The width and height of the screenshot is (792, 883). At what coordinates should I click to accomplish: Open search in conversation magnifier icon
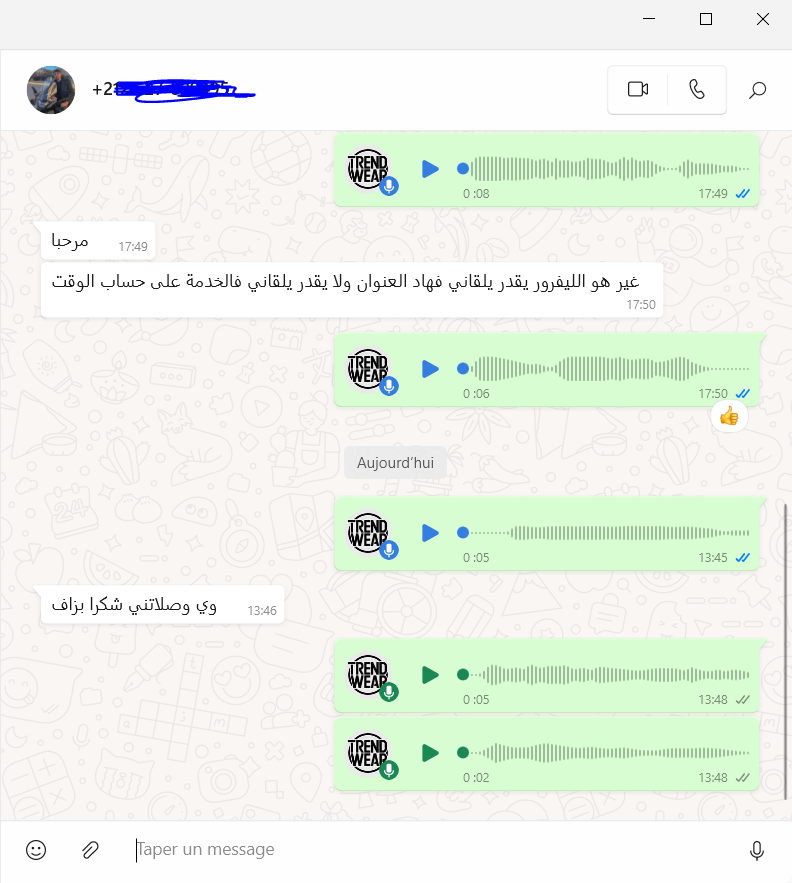pyautogui.click(x=757, y=90)
